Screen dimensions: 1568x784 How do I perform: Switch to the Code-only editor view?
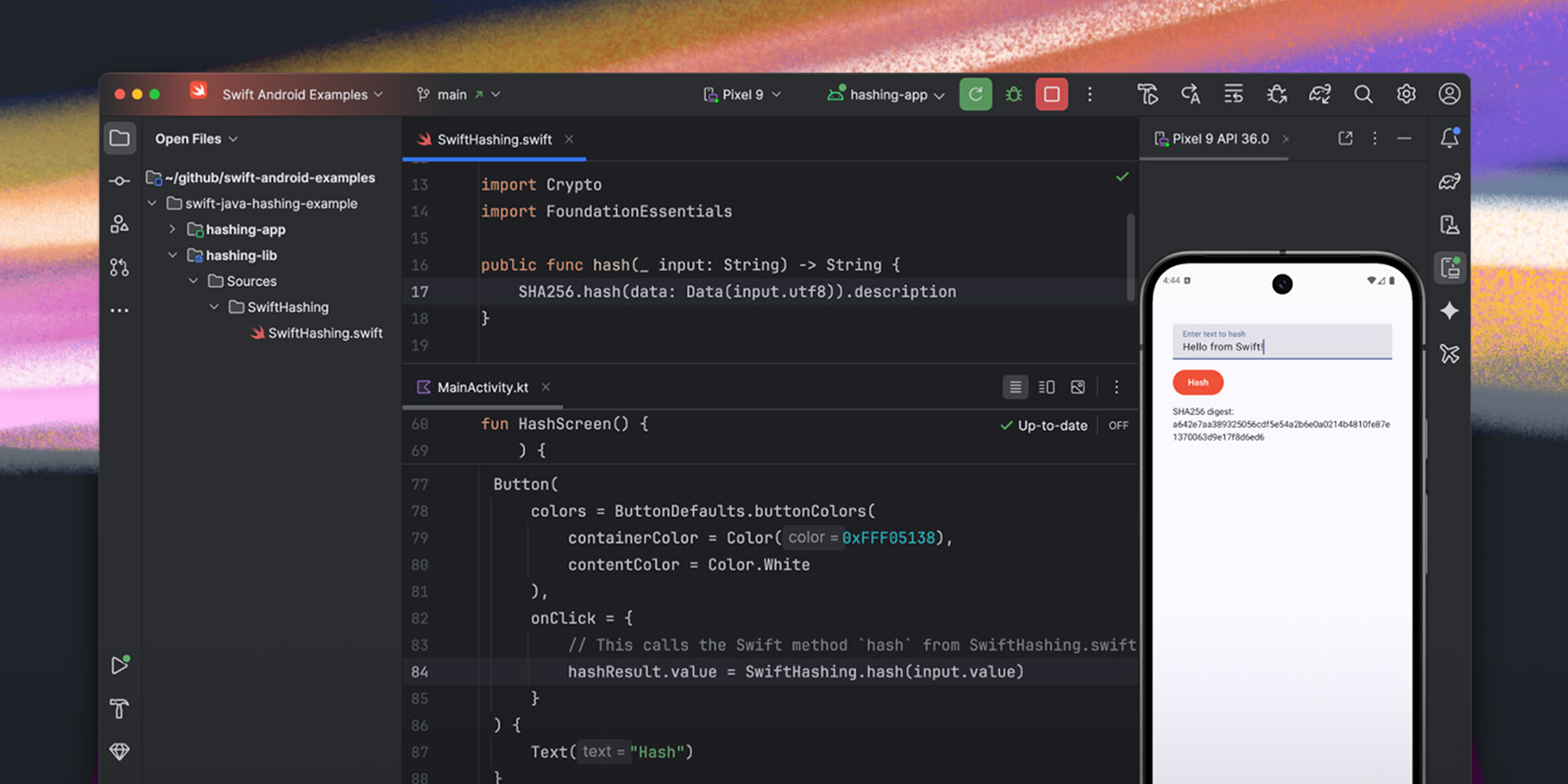[x=1014, y=387]
